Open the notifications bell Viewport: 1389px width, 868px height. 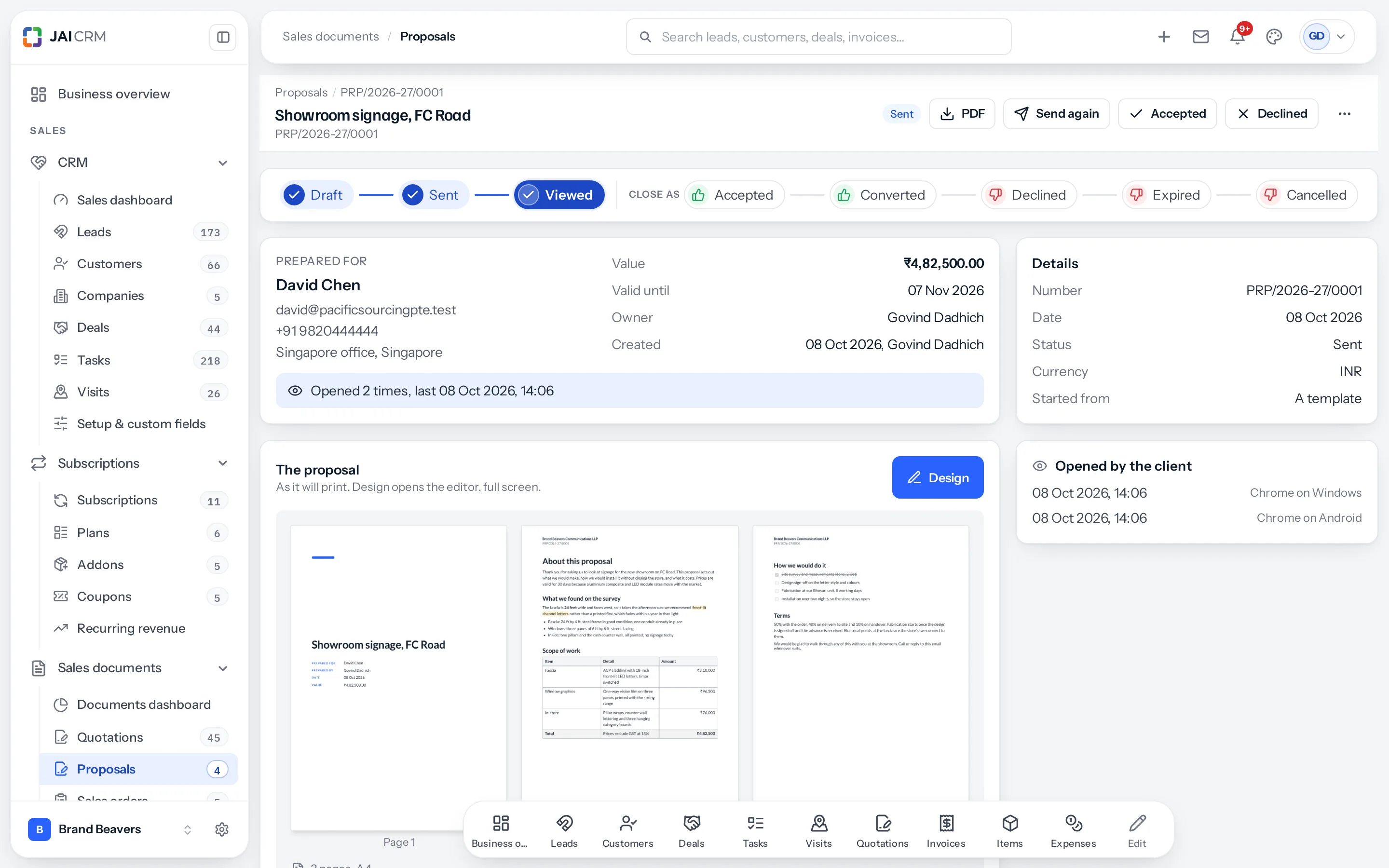(1238, 37)
